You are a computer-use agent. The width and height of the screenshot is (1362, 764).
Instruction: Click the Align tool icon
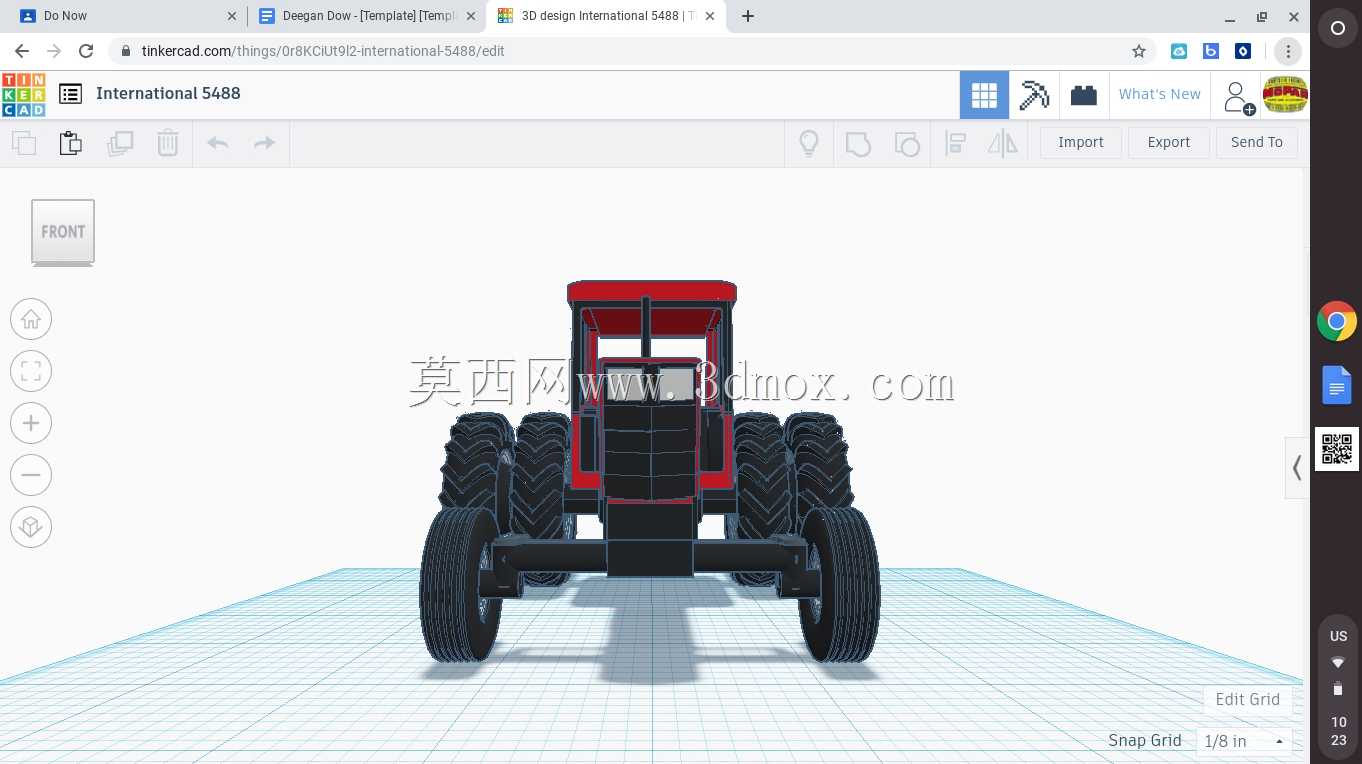click(955, 143)
